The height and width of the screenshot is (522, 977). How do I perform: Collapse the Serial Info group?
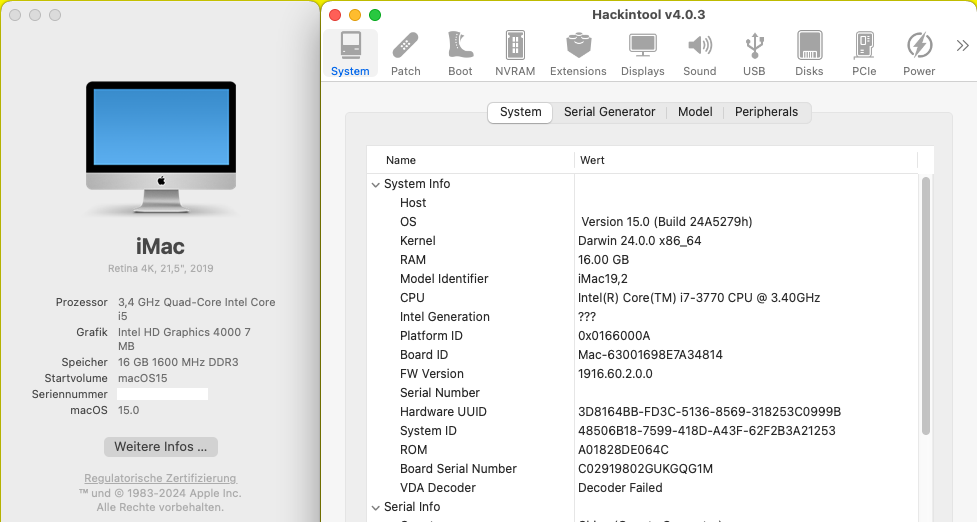click(x=376, y=508)
